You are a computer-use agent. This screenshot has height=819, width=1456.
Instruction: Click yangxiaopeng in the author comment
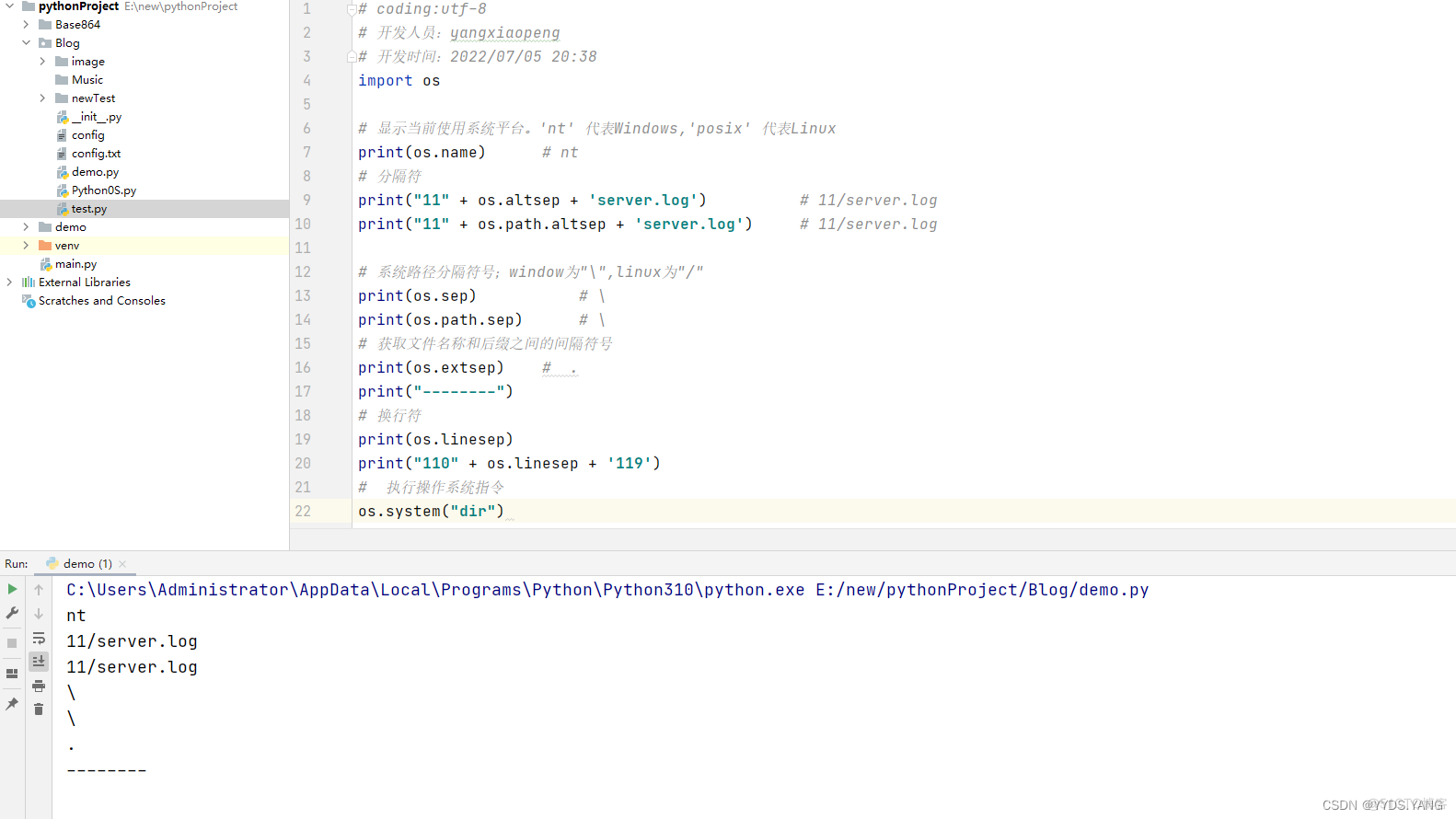pos(505,33)
